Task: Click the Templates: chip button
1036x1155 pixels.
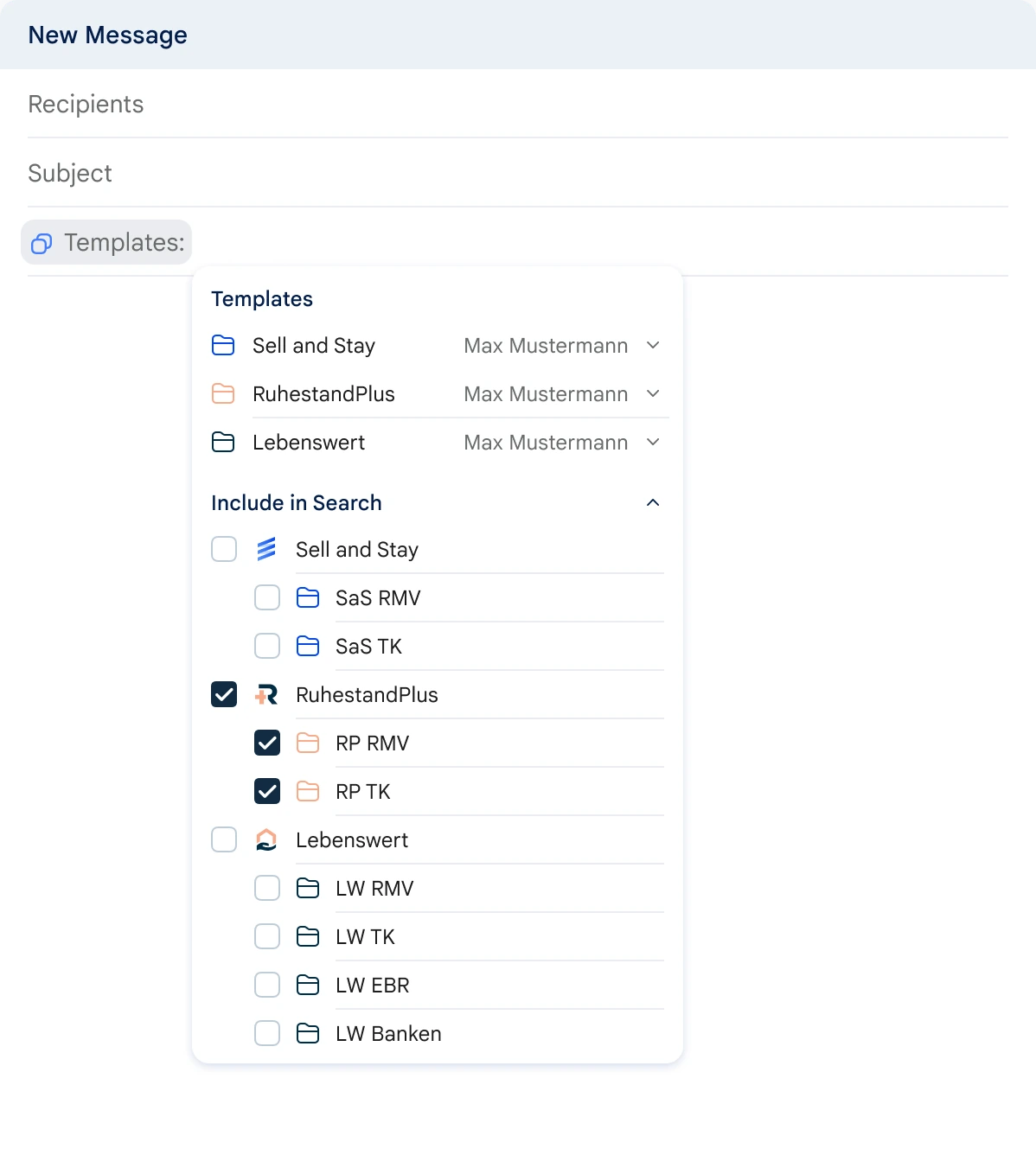Action: click(106, 242)
